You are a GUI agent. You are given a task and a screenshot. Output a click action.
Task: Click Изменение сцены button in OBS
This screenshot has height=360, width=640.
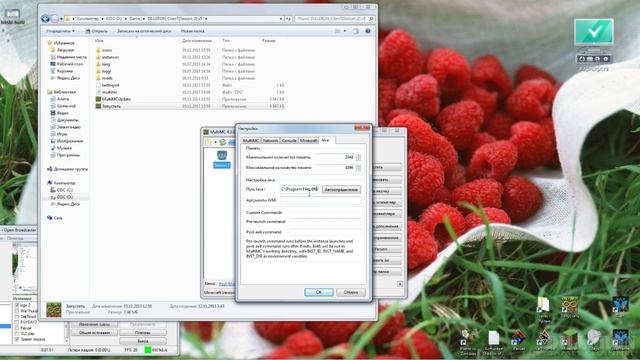coord(94,324)
